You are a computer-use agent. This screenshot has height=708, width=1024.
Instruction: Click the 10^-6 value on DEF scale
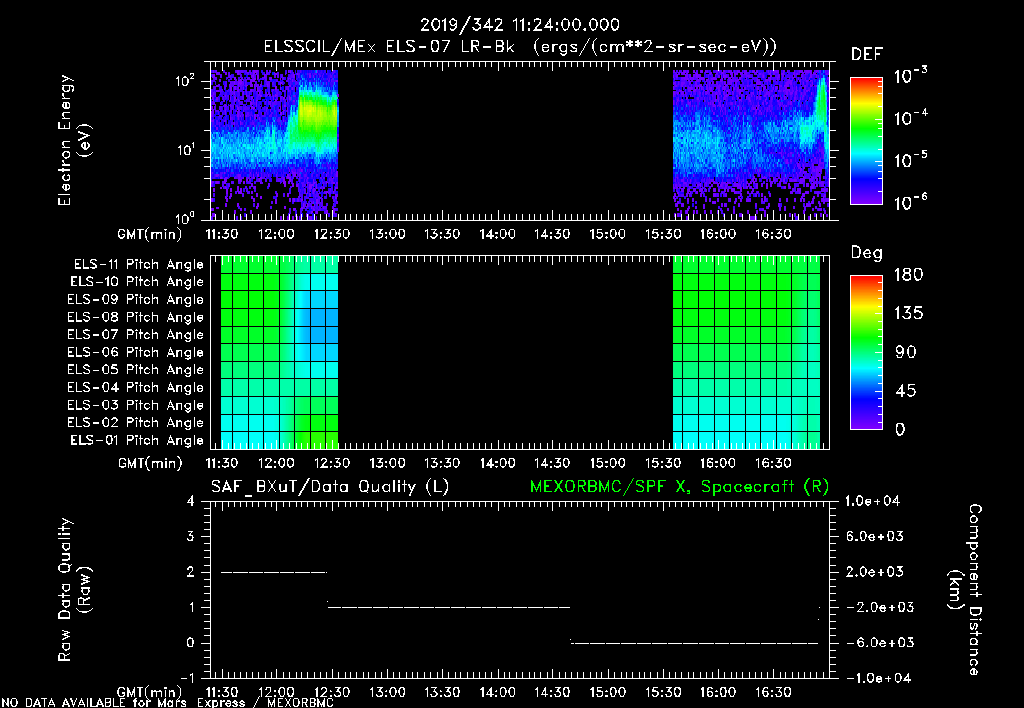click(x=910, y=202)
